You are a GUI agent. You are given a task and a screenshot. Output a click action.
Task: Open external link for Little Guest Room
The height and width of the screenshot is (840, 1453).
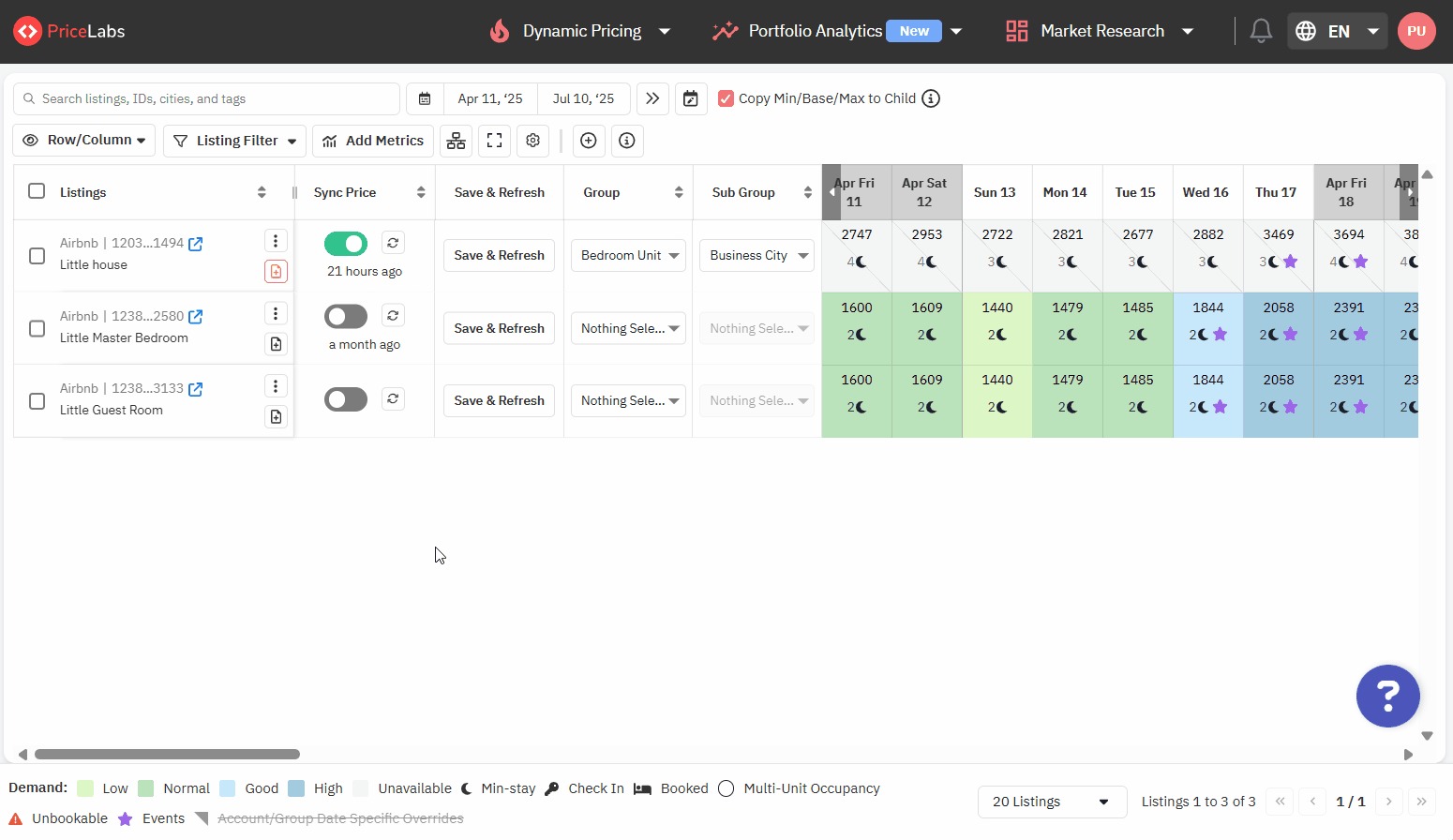pos(196,389)
